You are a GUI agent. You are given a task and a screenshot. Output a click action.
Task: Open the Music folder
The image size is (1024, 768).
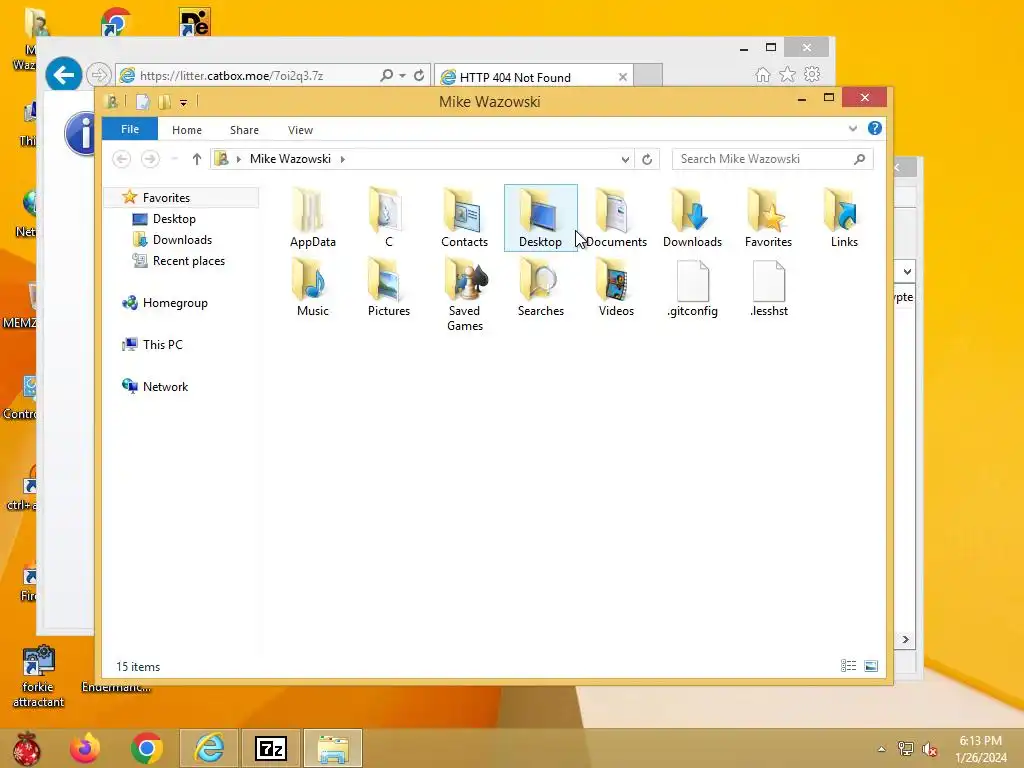(313, 287)
